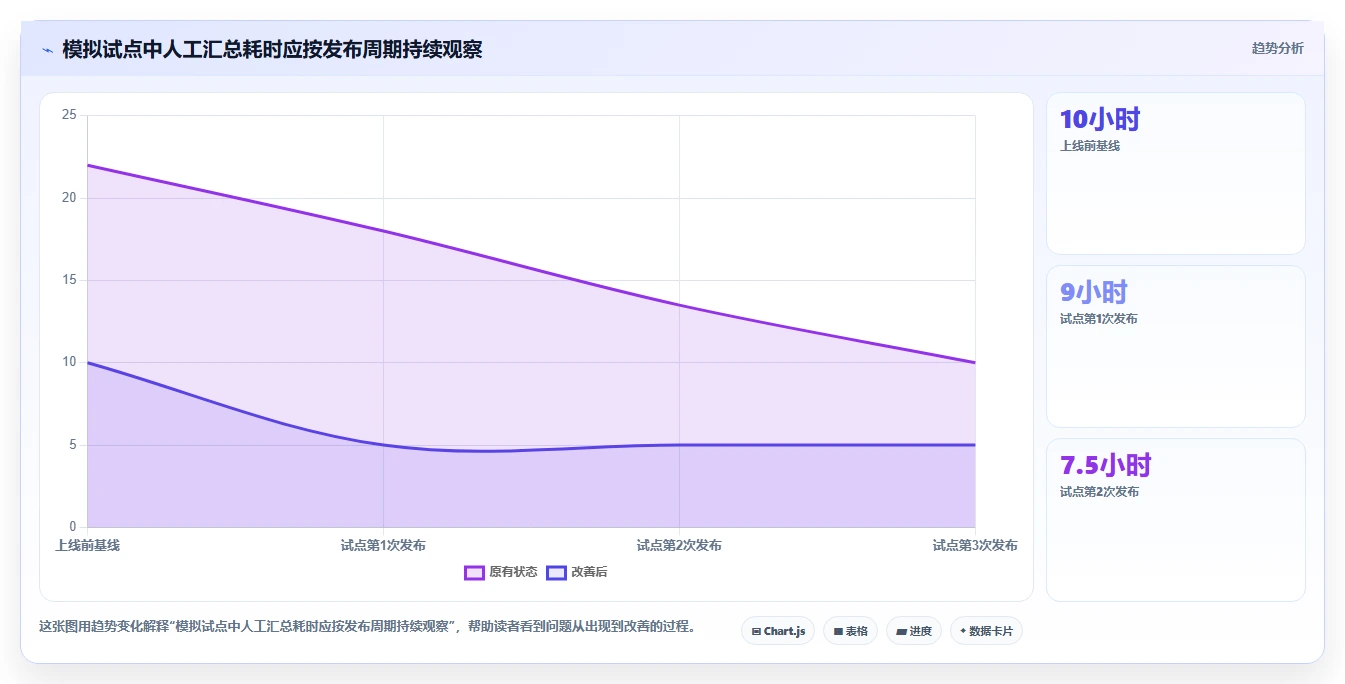The height and width of the screenshot is (684, 1345).
Task: Click the icon in the 表格 chip
Action: (x=838, y=632)
